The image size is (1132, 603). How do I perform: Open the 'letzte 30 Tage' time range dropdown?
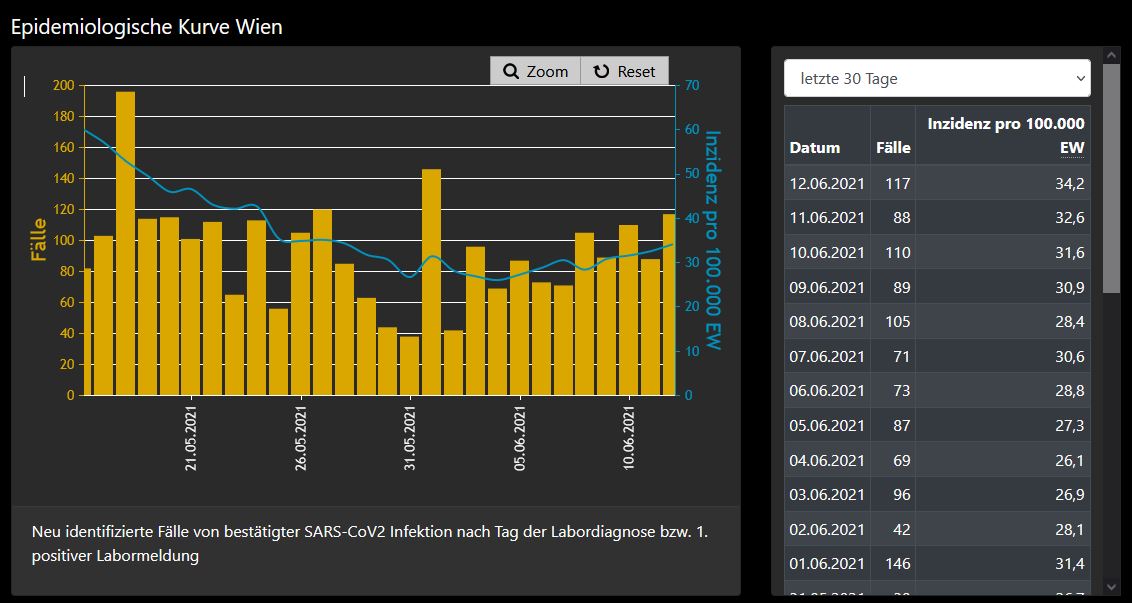pos(937,78)
